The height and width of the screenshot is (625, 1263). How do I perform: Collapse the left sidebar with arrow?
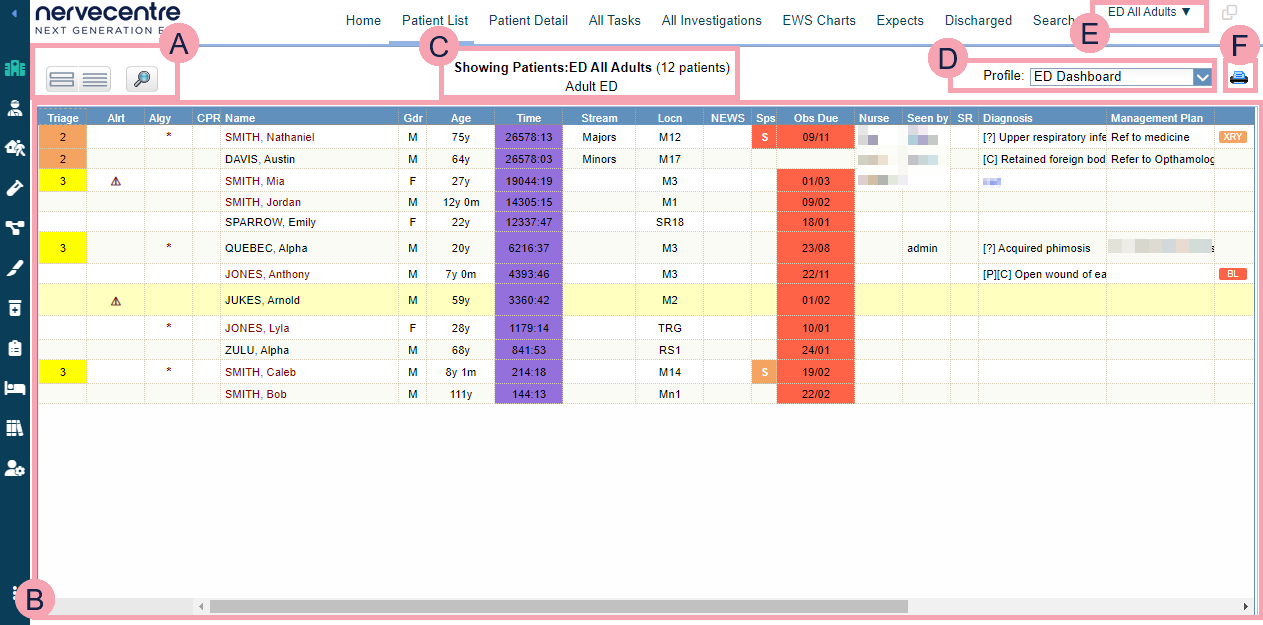14,13
